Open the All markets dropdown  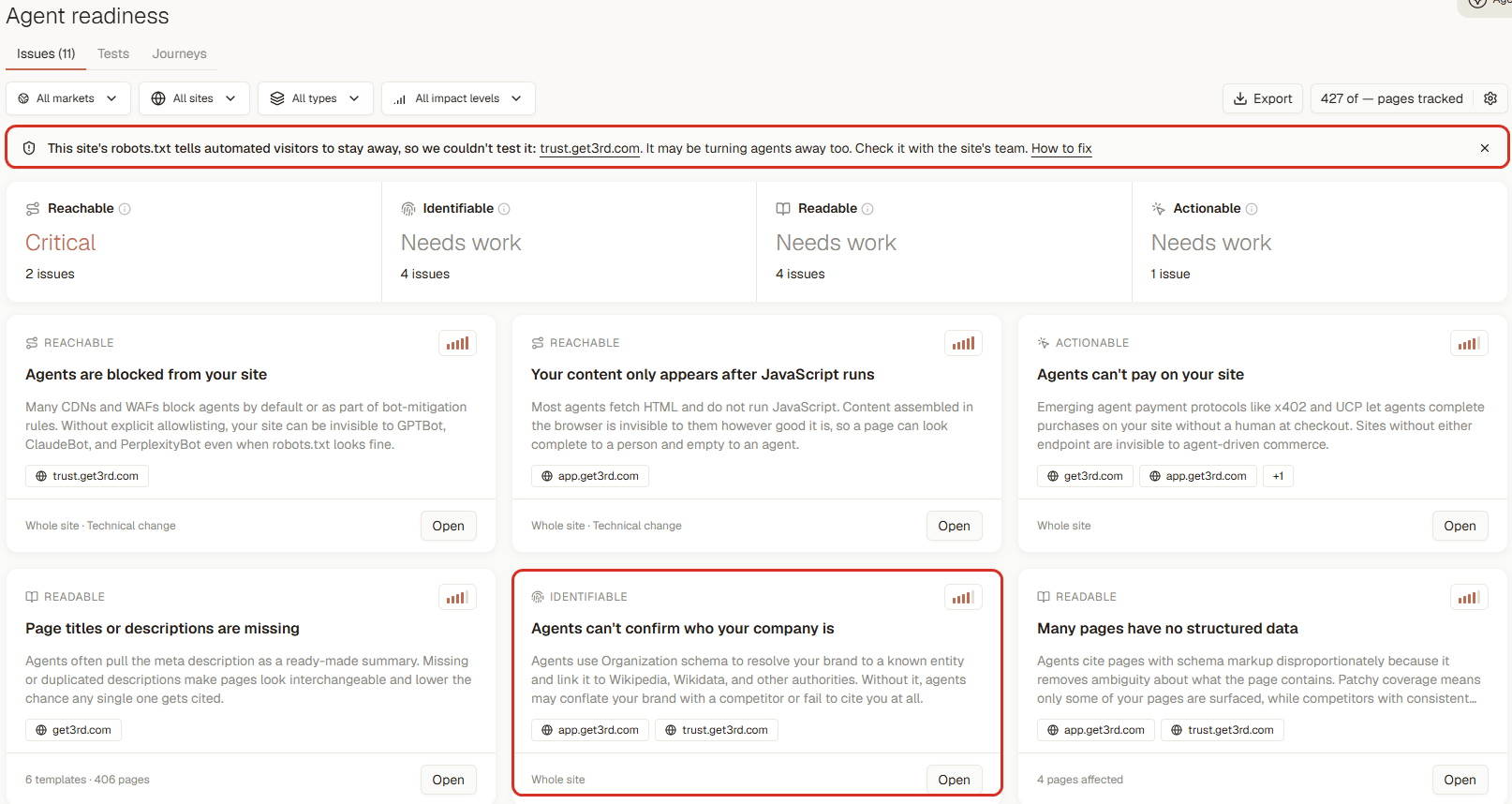[x=68, y=98]
